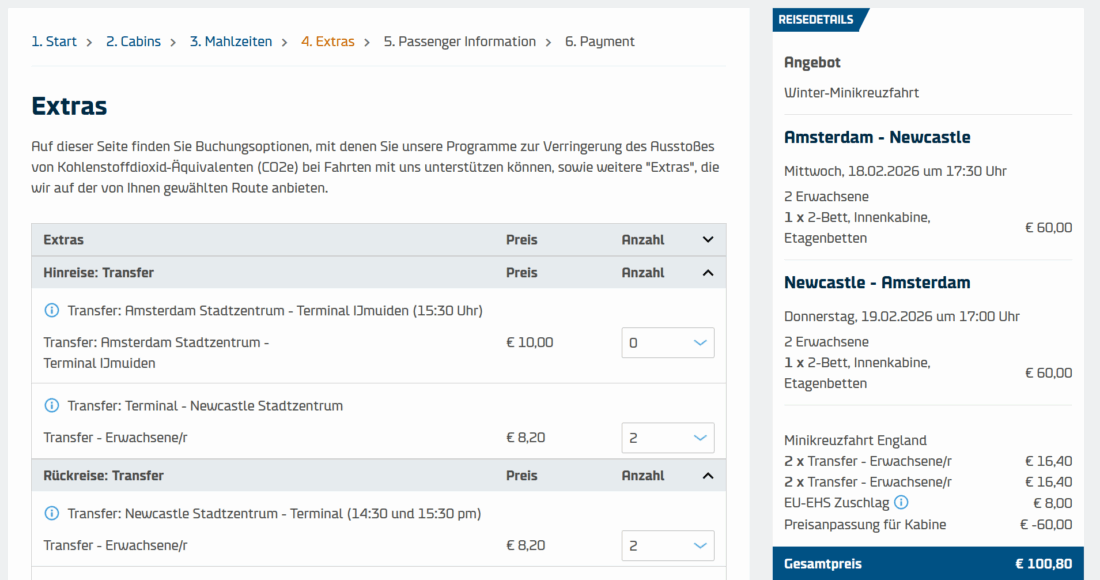This screenshot has height=580, width=1100.
Task: Go back to step 3. Mahlzeiten
Action: [x=230, y=42]
